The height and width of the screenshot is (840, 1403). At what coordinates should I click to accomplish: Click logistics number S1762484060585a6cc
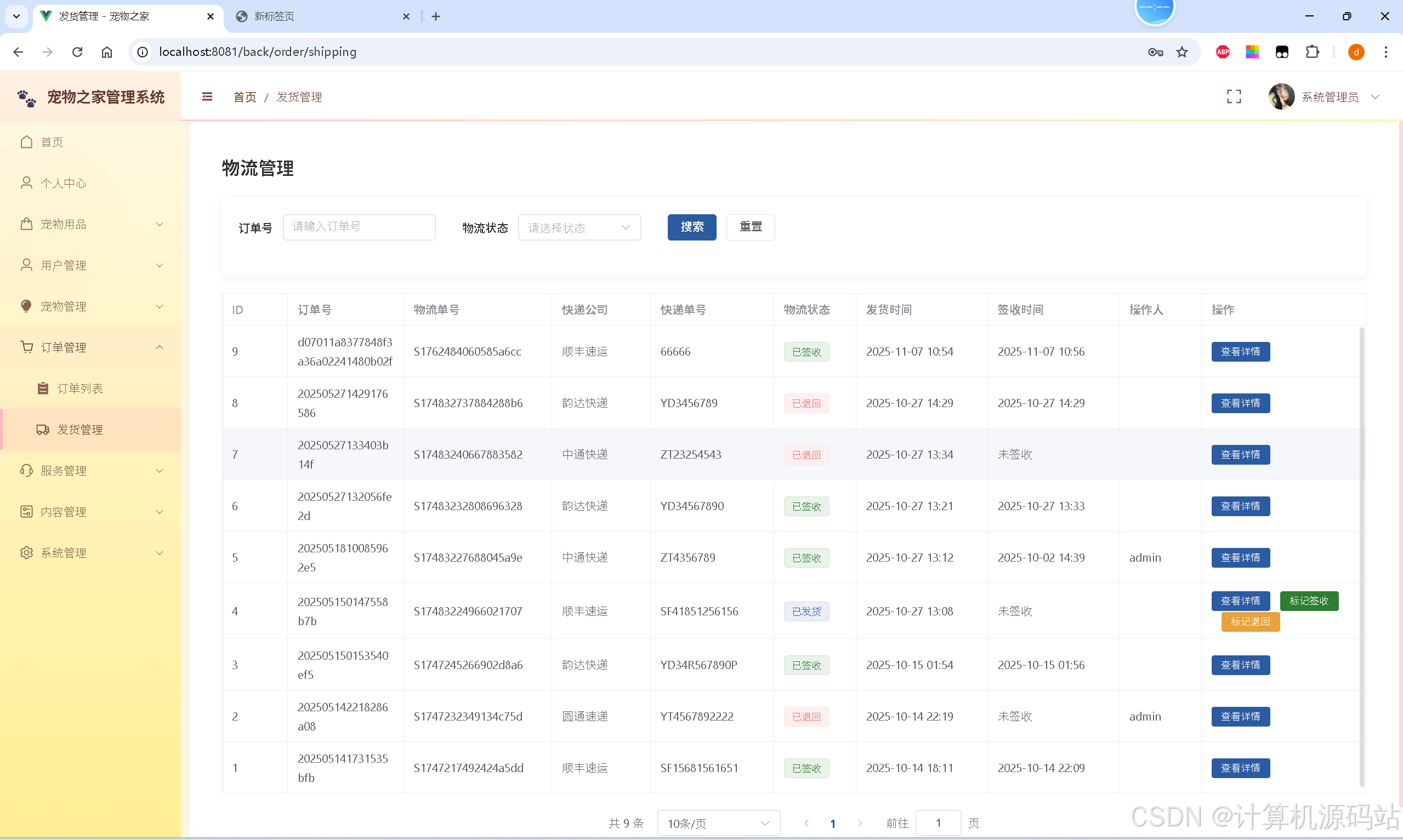(467, 352)
